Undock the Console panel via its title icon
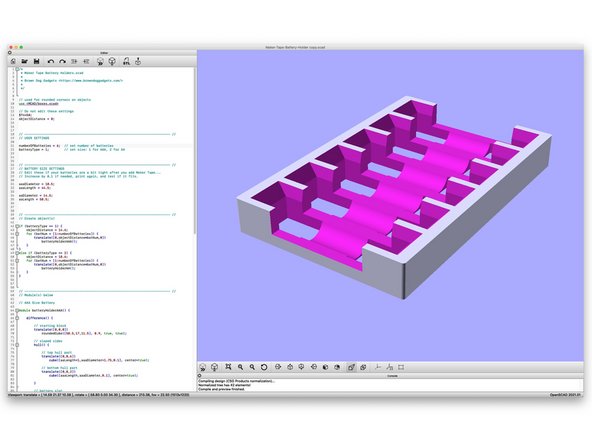Image resolution: width=592 pixels, height=444 pixels. (200, 376)
